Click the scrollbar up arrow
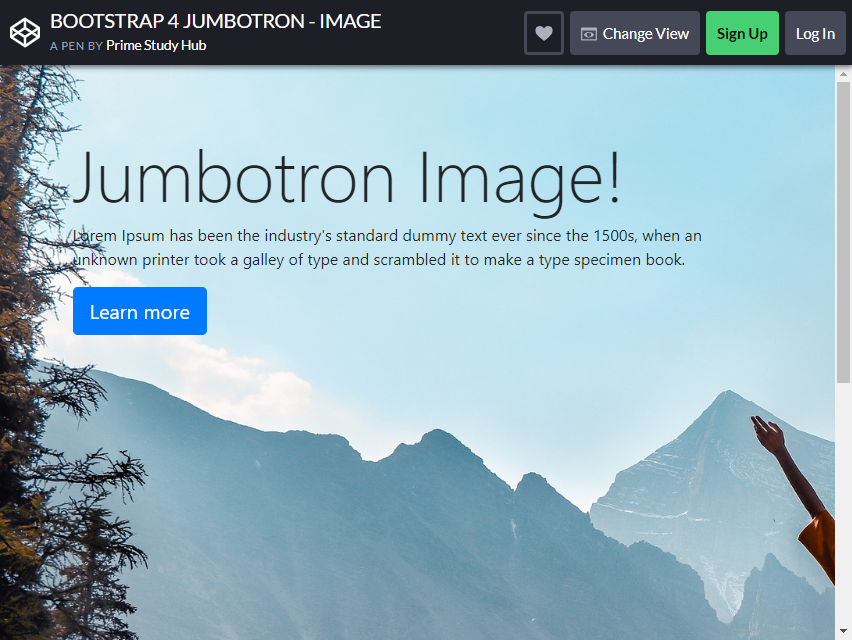 pyautogui.click(x=843, y=74)
